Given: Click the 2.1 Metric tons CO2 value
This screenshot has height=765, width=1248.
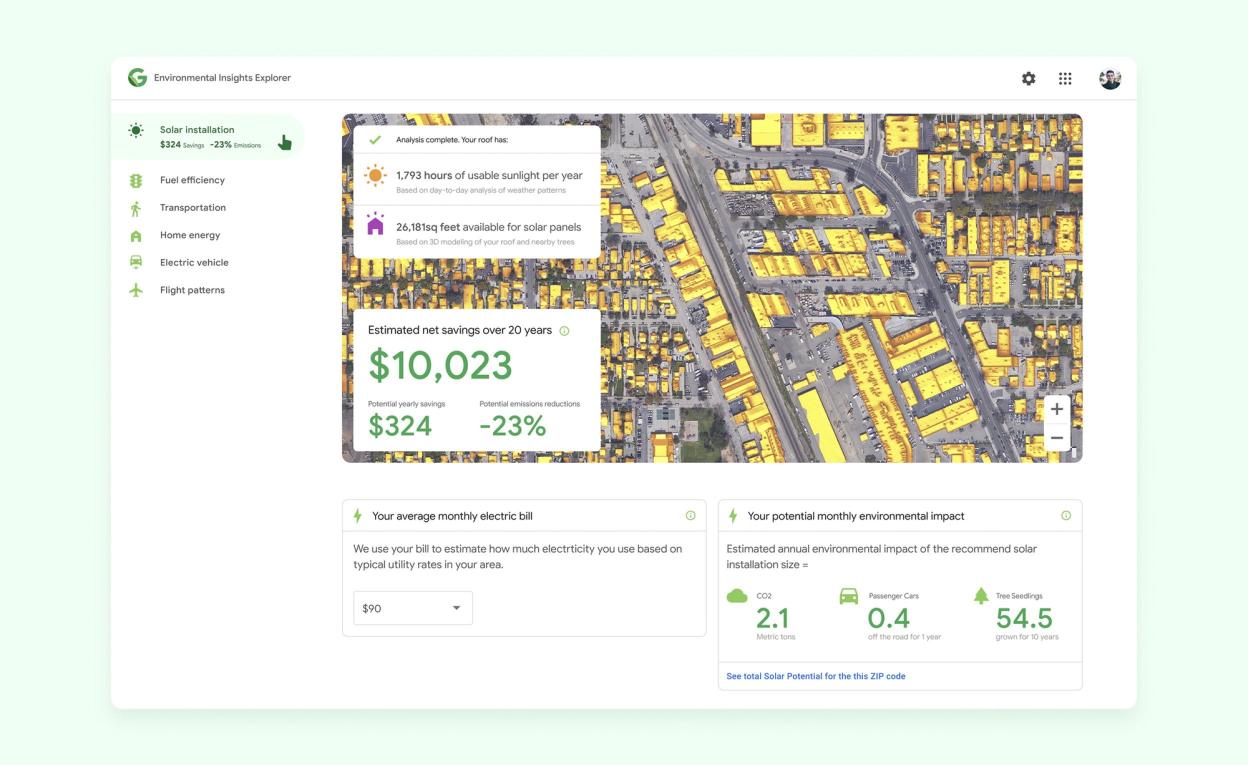Looking at the screenshot, I should pyautogui.click(x=773, y=619).
